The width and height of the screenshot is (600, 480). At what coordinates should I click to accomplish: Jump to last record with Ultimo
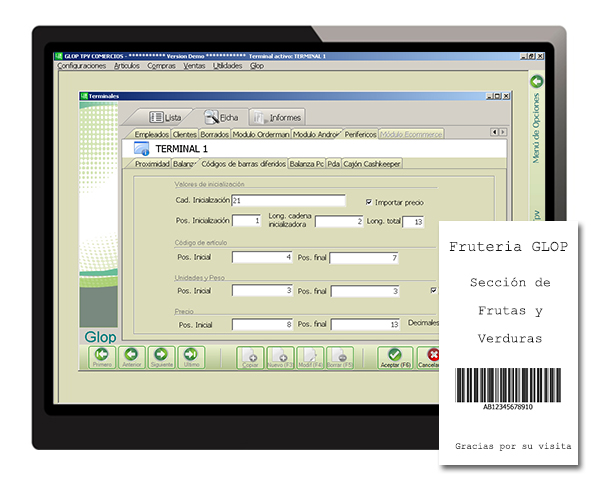(x=191, y=358)
